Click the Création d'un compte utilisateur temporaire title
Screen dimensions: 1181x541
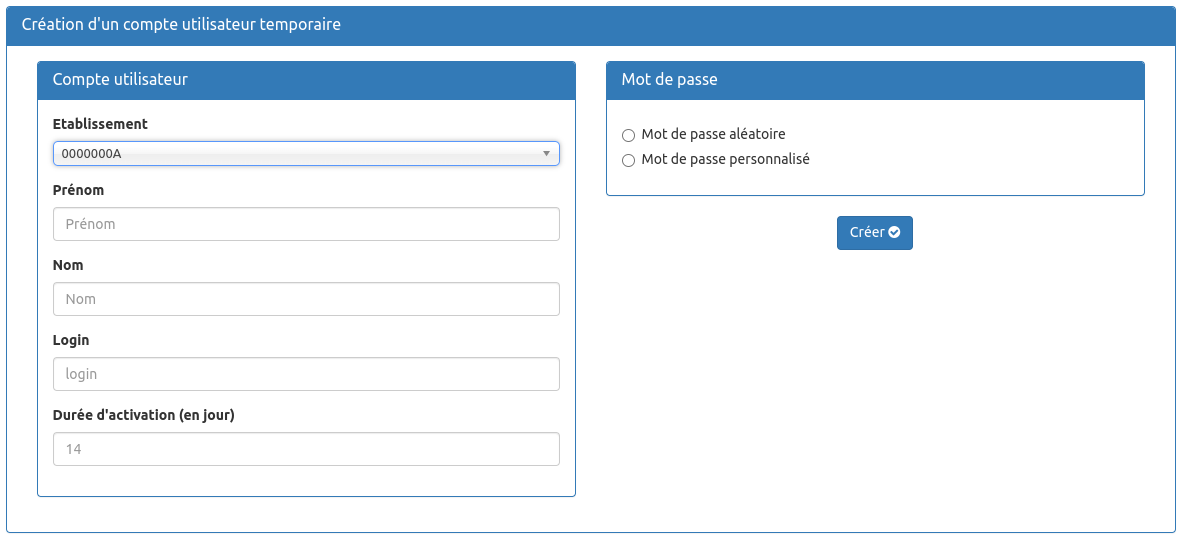pos(181,25)
